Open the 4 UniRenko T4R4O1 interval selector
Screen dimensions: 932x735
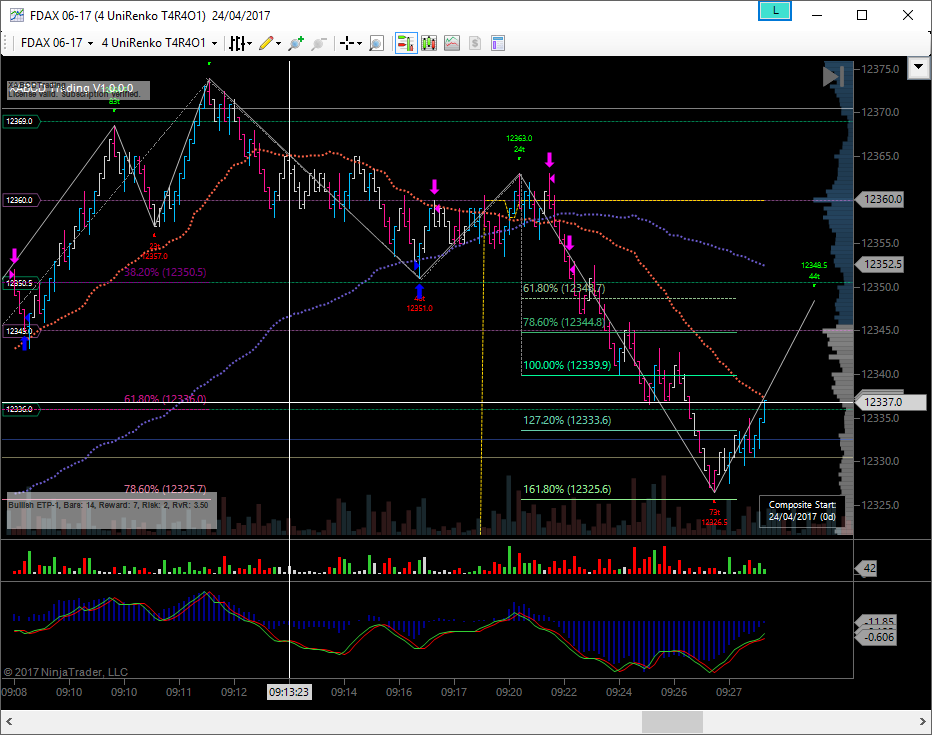pyautogui.click(x=159, y=43)
